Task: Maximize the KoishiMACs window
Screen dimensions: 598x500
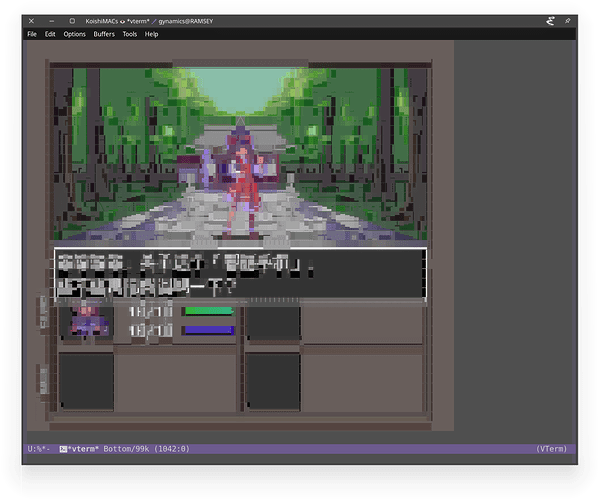Action: (72, 21)
